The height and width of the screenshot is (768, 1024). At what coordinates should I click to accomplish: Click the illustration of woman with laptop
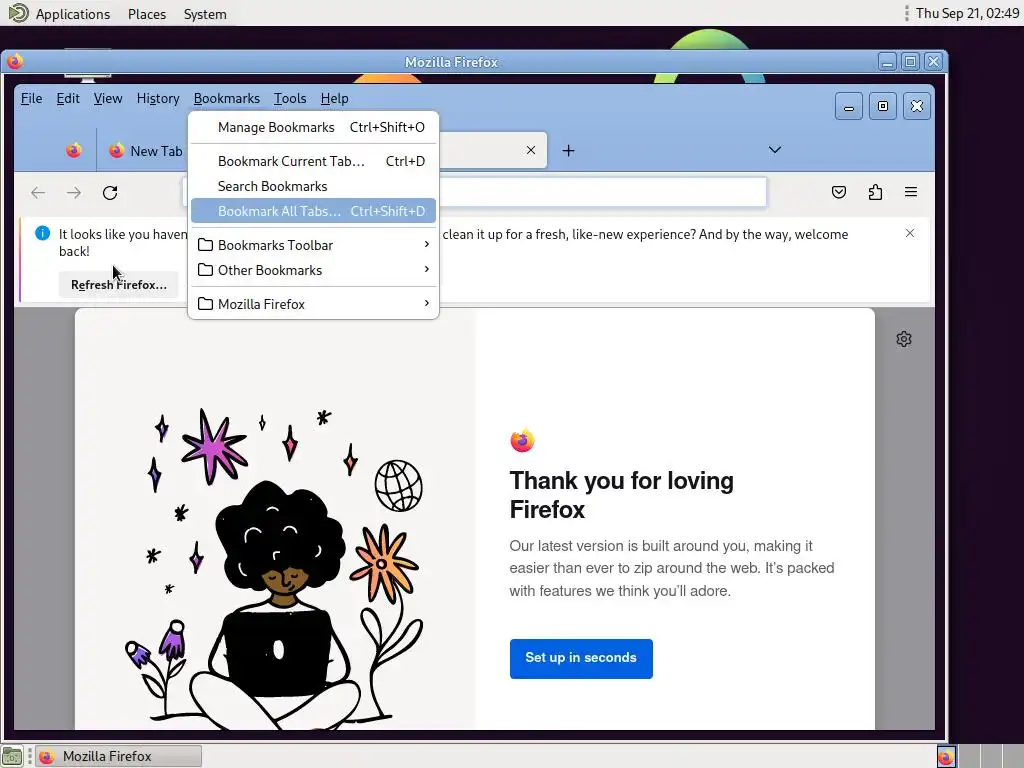pyautogui.click(x=276, y=567)
